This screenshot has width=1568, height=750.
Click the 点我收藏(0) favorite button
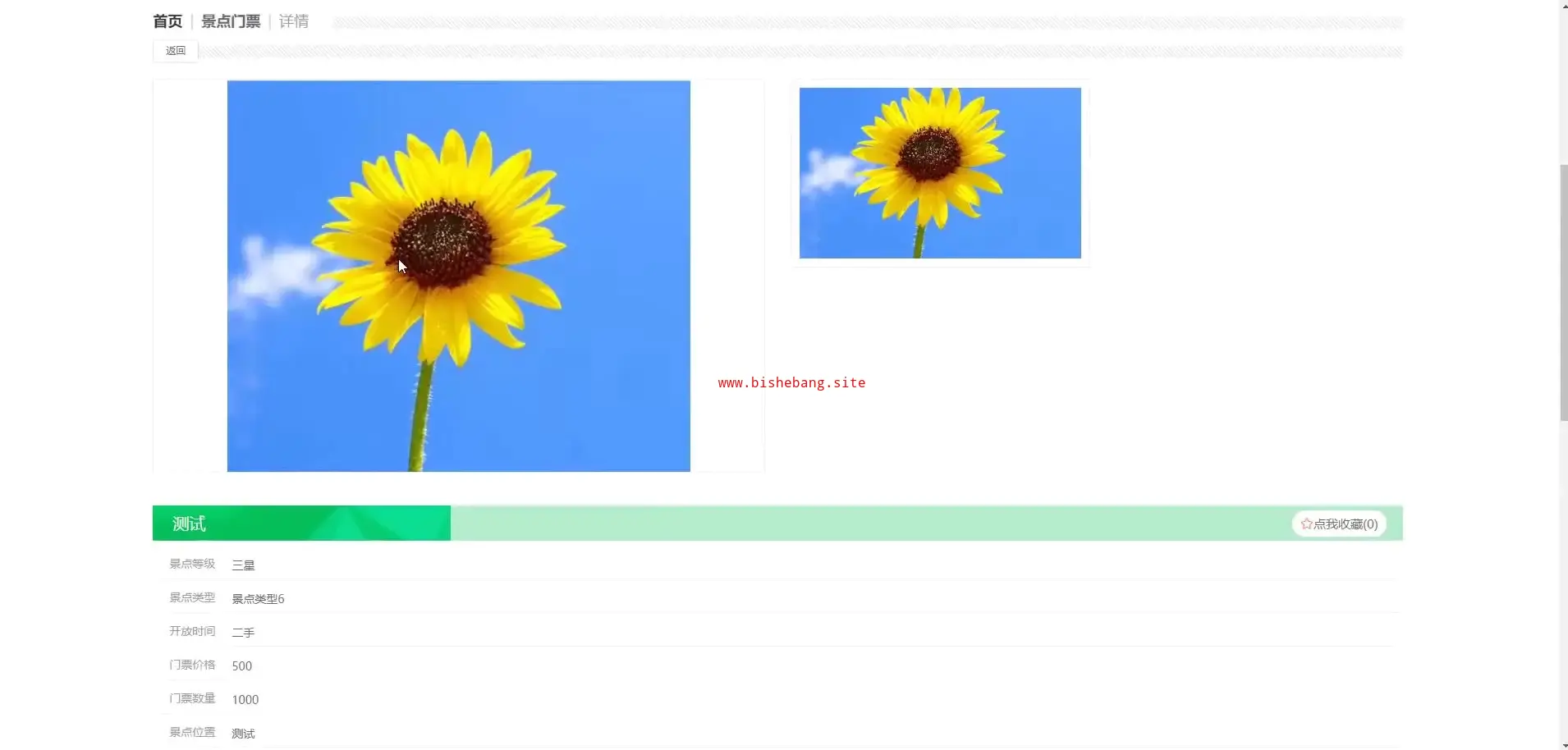pyautogui.click(x=1339, y=524)
